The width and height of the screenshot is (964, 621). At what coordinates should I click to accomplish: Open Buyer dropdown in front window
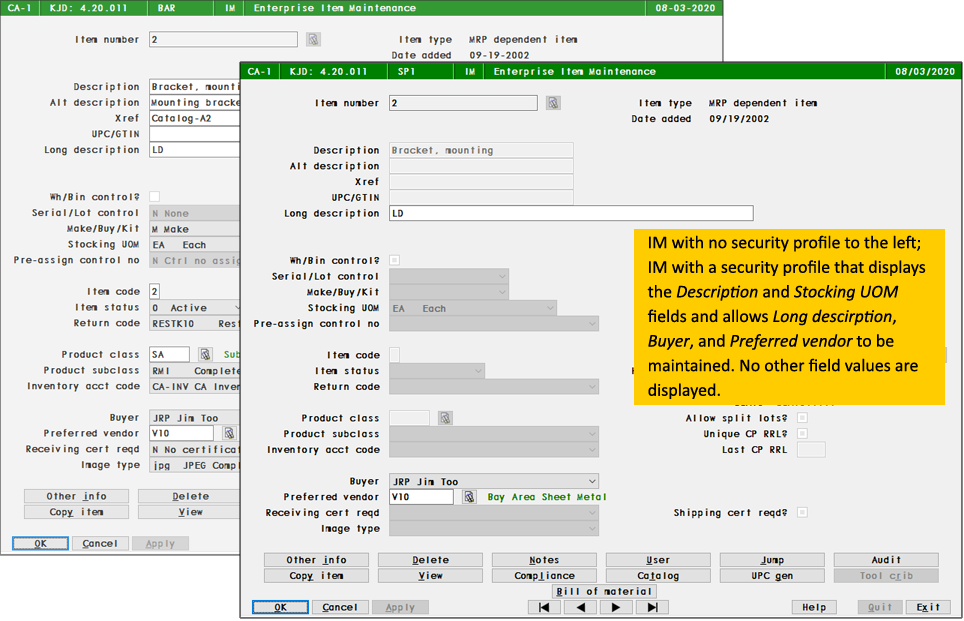494,481
